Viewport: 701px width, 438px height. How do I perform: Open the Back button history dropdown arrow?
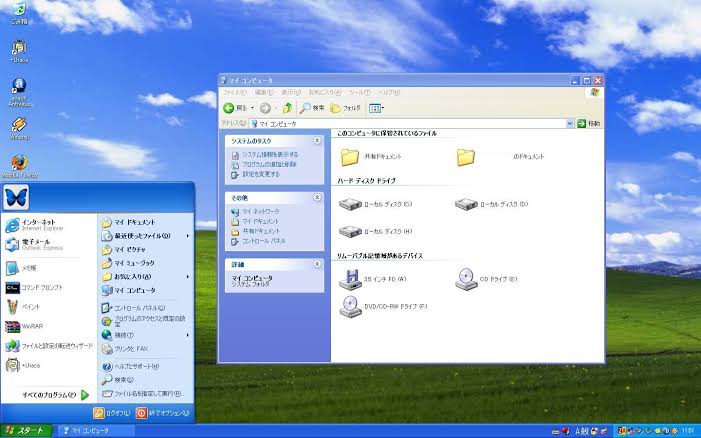coord(253,108)
